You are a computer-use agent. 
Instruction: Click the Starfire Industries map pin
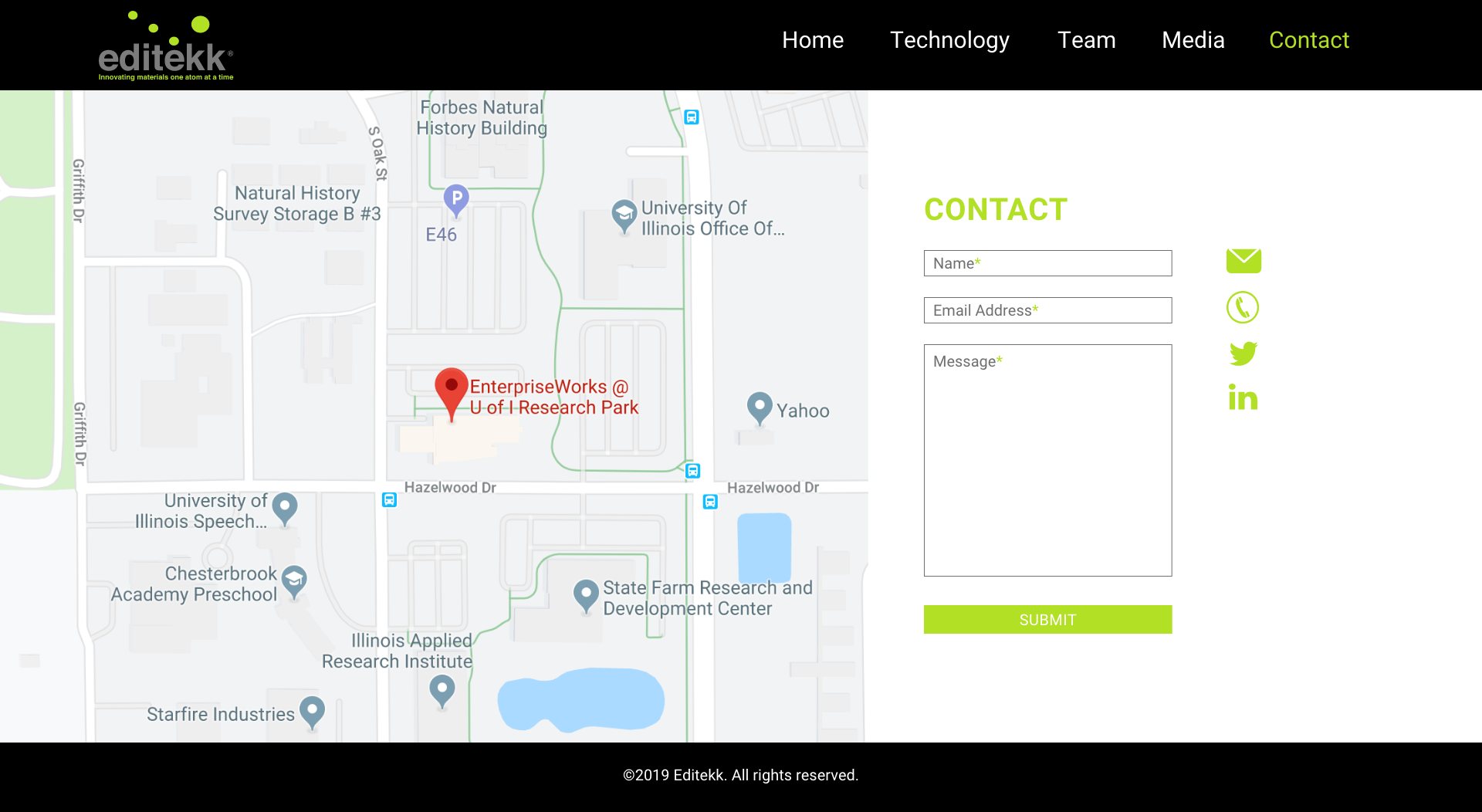(x=312, y=712)
